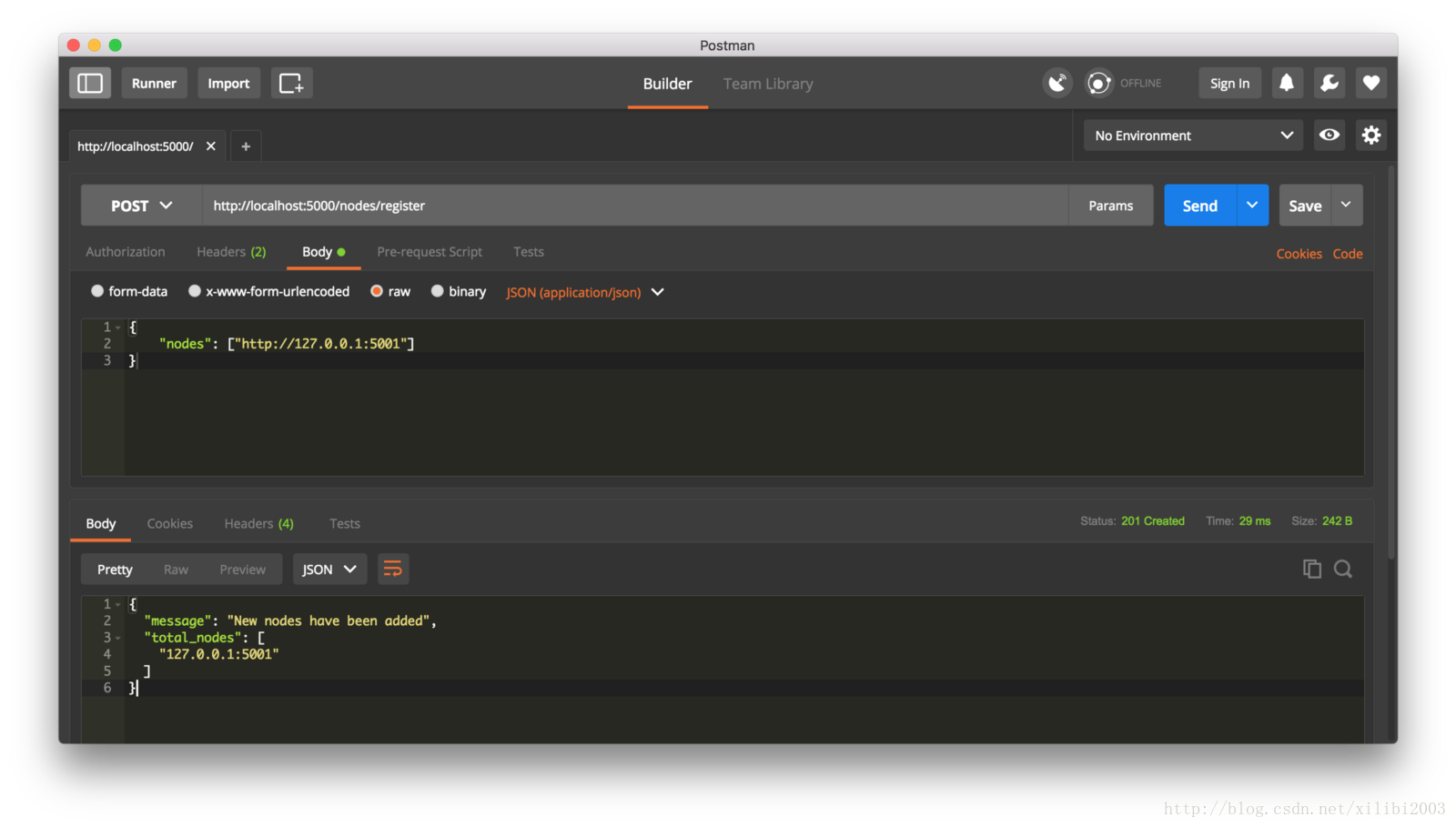Collapse request body line 1 fold arrow
The width and height of the screenshot is (1456, 827).
118,328
